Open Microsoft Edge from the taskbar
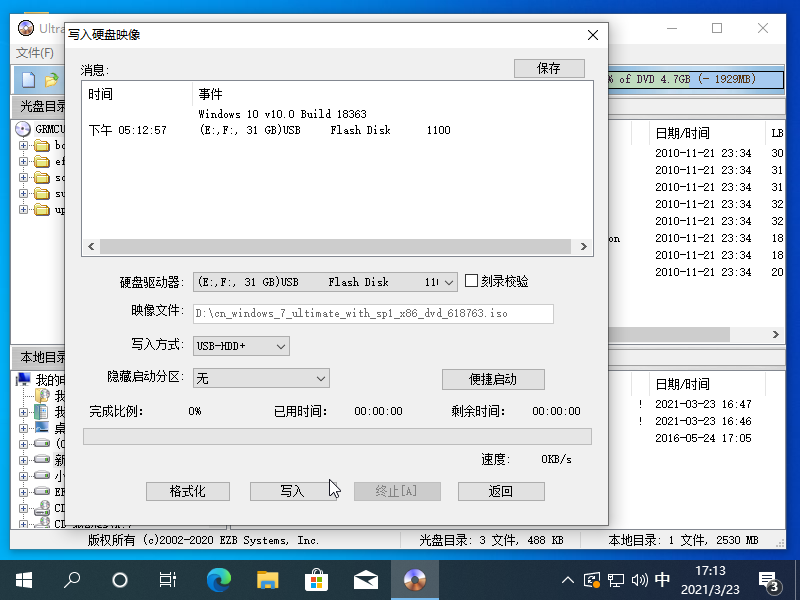Viewport: 800px width, 600px height. [x=218, y=579]
